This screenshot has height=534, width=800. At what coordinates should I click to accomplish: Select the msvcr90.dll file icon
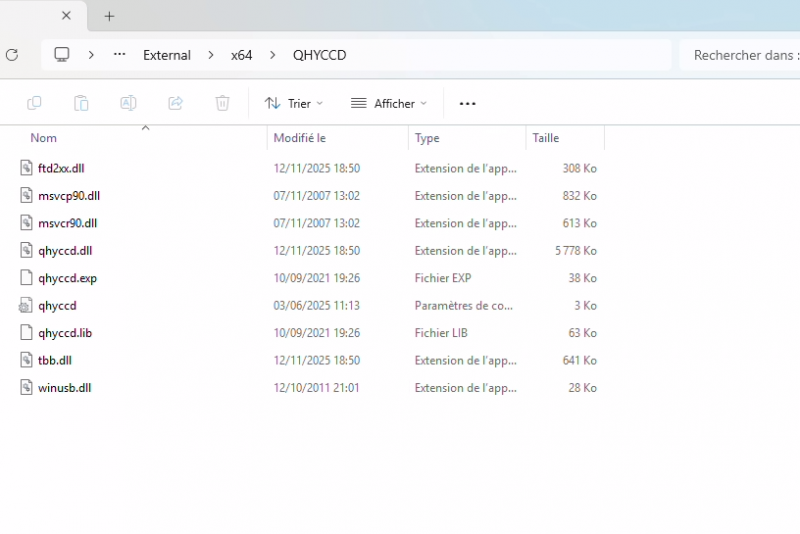click(x=26, y=223)
